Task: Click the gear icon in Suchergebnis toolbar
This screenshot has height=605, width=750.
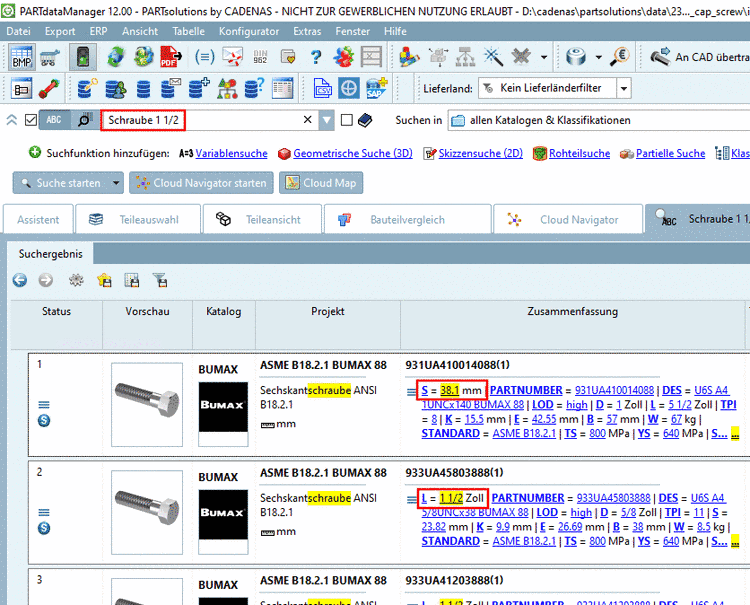Action: pyautogui.click(x=76, y=280)
